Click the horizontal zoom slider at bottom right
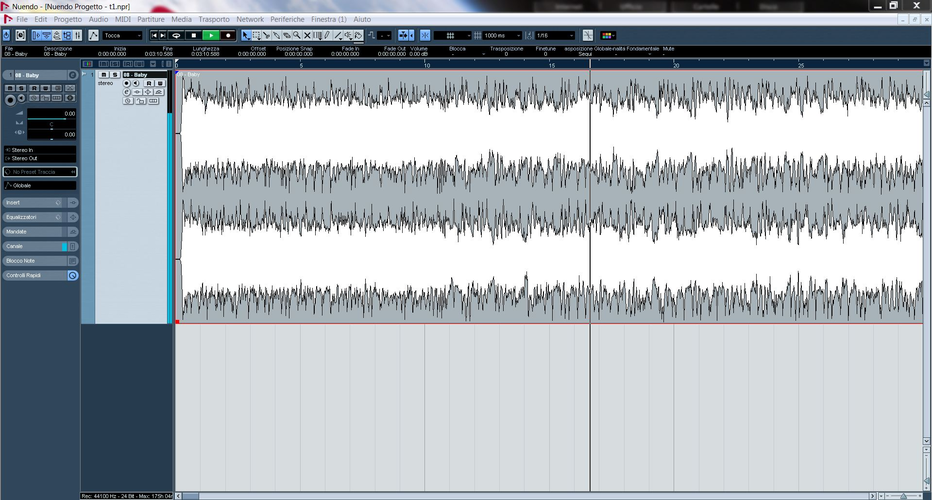932x500 pixels. pyautogui.click(x=903, y=496)
